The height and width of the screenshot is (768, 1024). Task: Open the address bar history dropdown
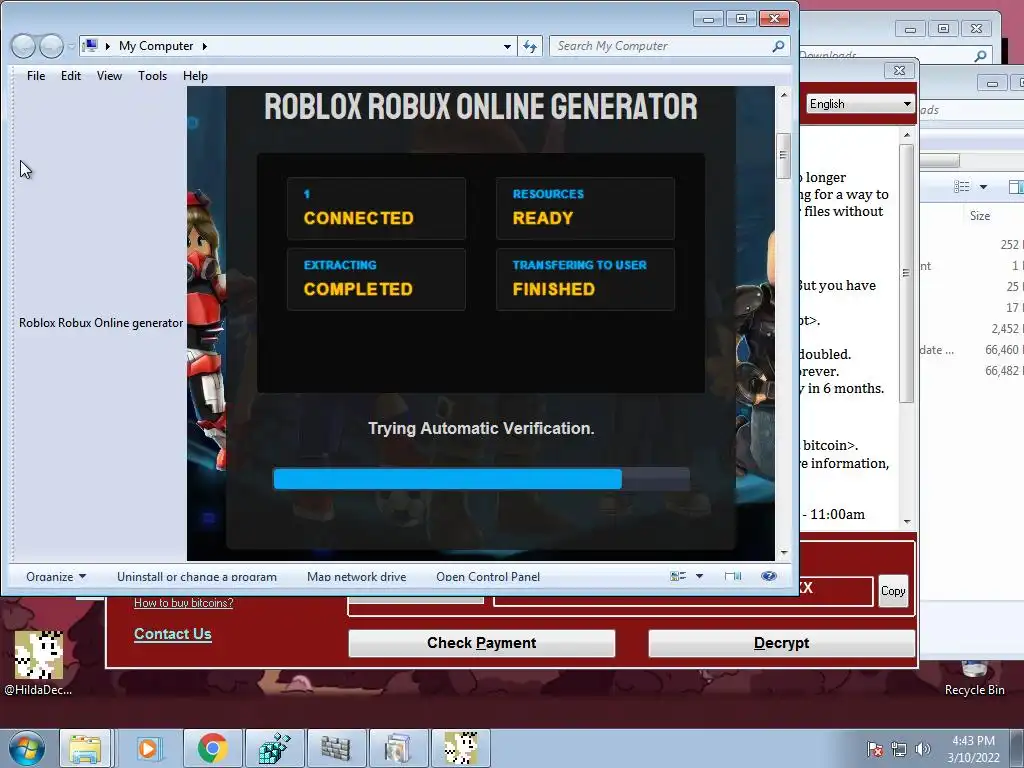coord(507,46)
